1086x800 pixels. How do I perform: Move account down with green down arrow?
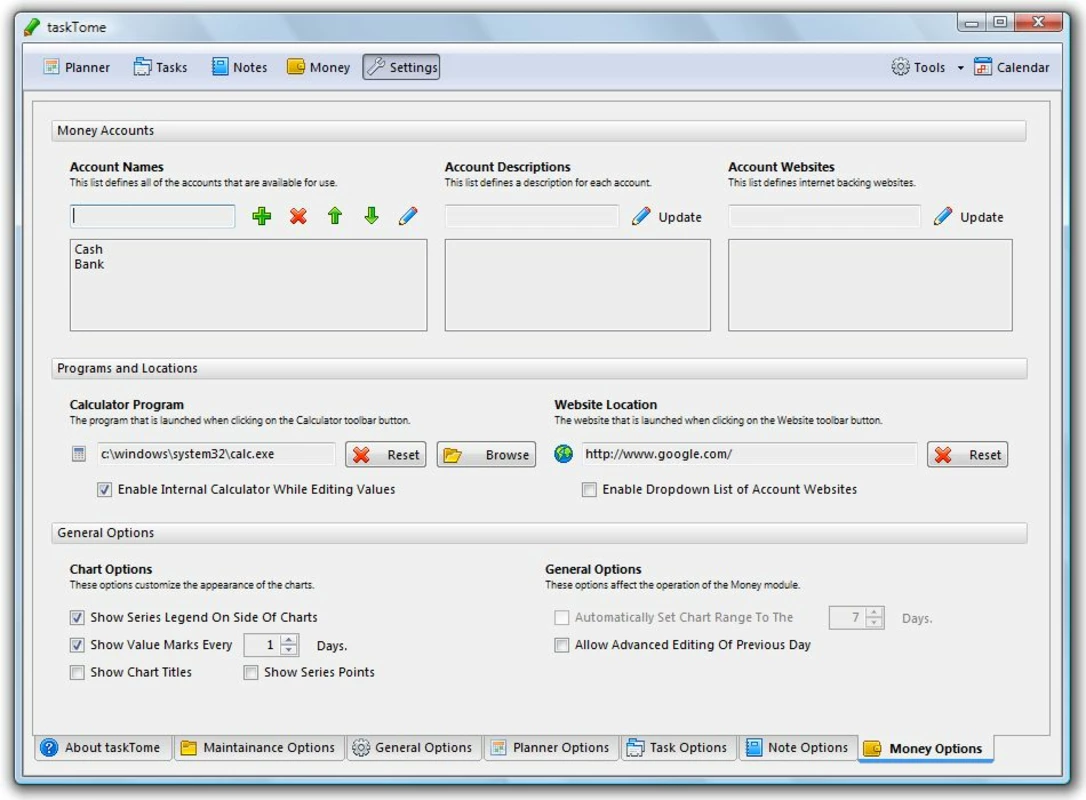(372, 216)
